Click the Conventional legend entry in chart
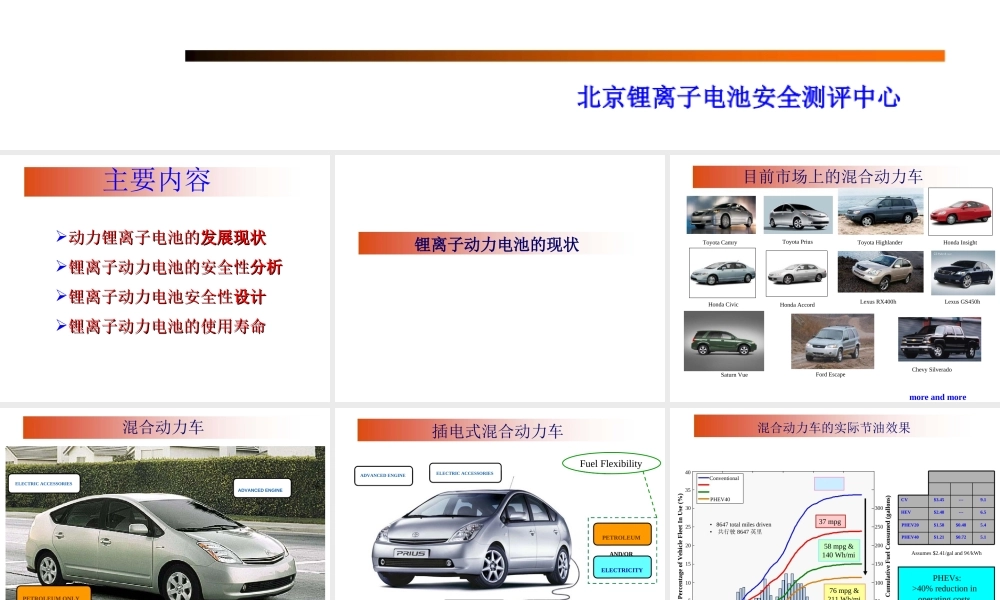The height and width of the screenshot is (600, 1000). click(719, 478)
